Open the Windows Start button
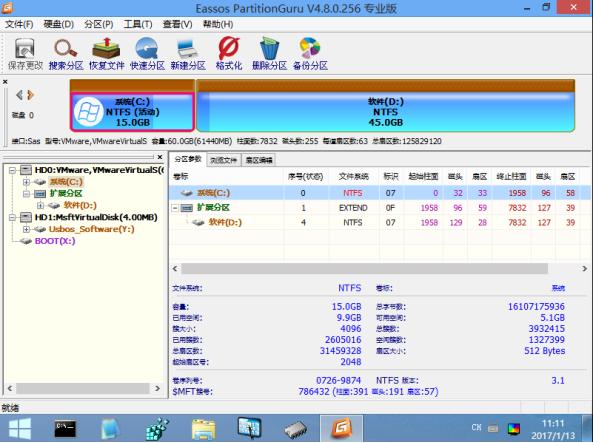The height and width of the screenshot is (443, 593). coord(20,428)
